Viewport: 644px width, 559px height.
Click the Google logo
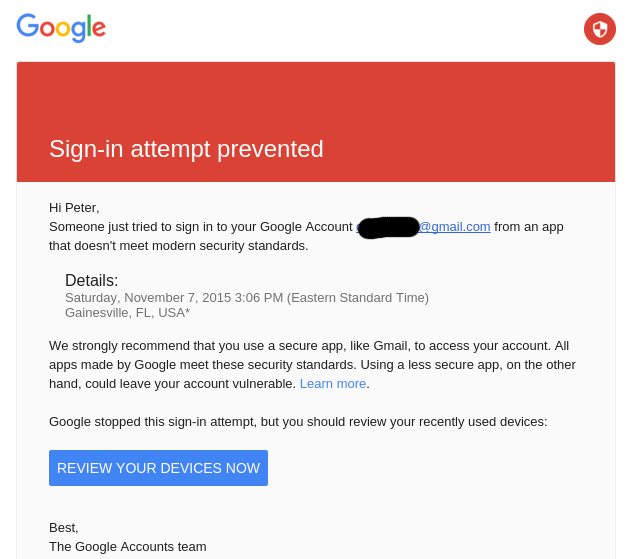click(61, 28)
